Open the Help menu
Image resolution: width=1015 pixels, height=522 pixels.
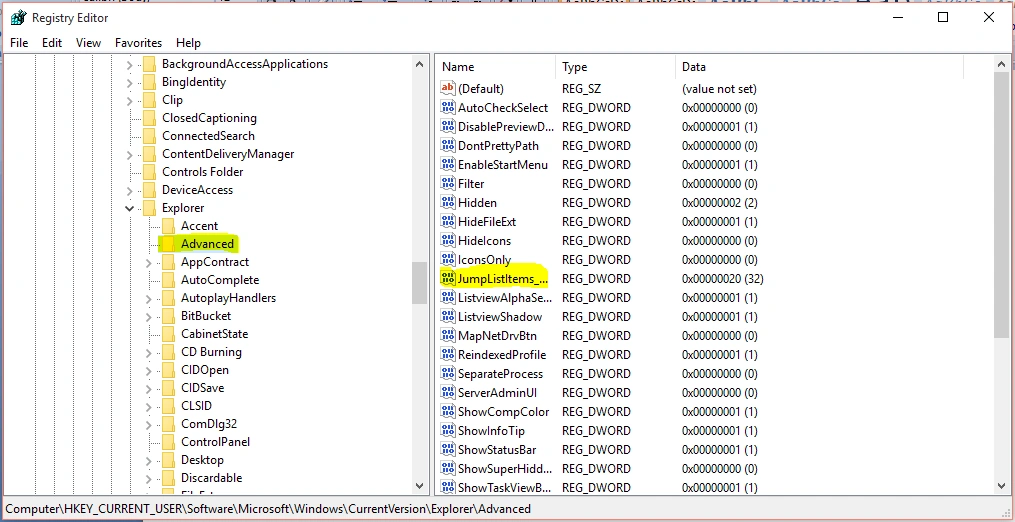(x=188, y=43)
